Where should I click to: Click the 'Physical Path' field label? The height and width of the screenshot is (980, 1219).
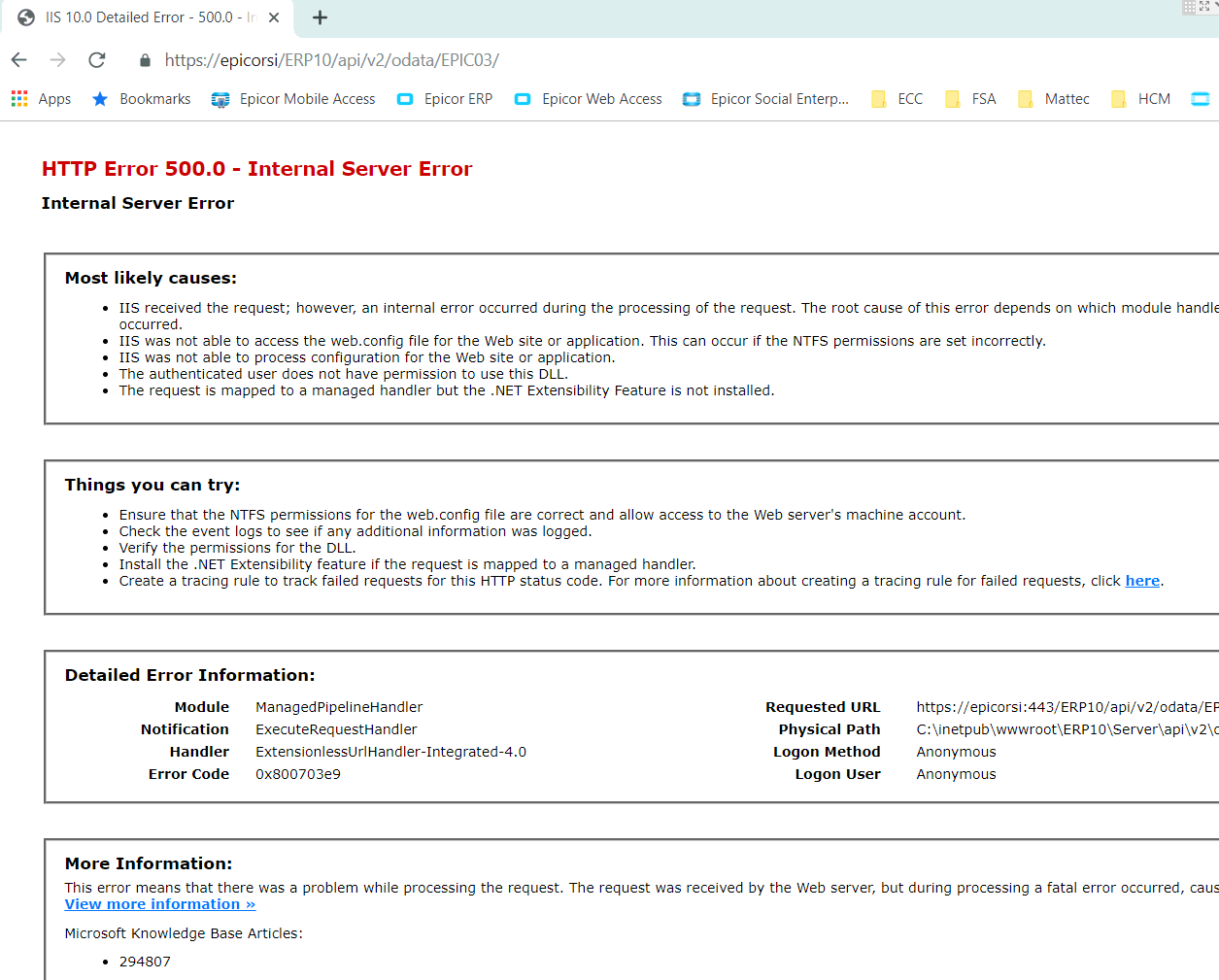(x=830, y=729)
